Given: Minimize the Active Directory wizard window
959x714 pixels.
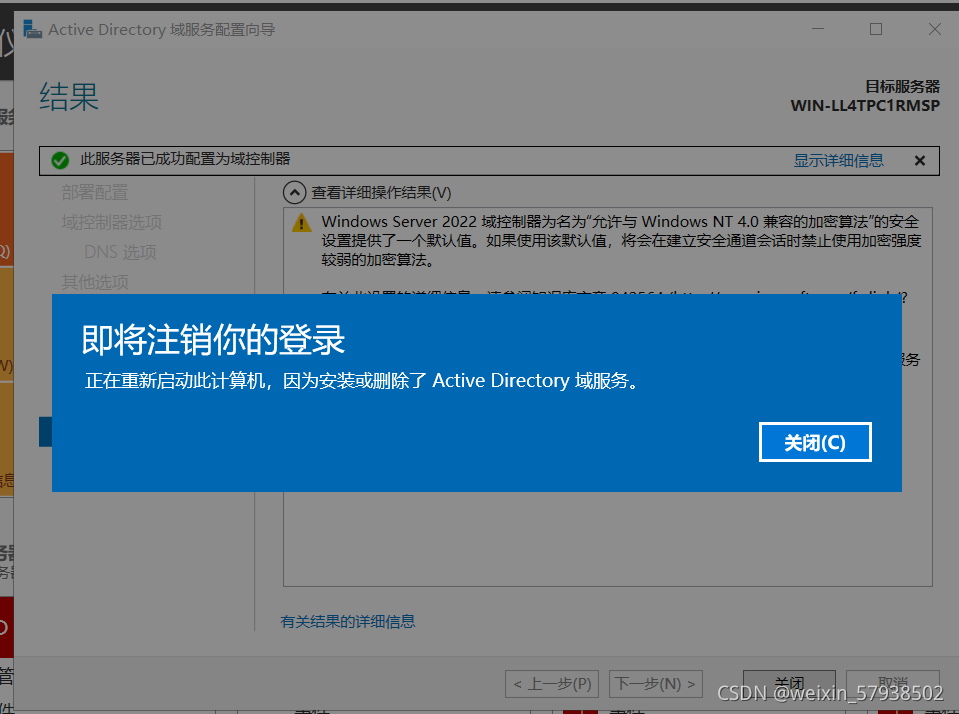Looking at the screenshot, I should 818,29.
